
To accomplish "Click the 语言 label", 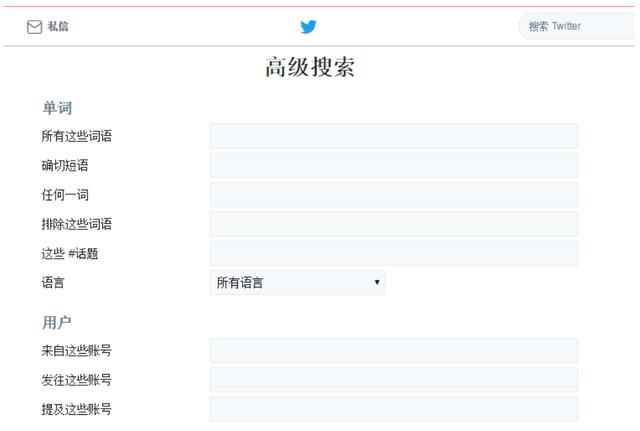I will tap(53, 282).
